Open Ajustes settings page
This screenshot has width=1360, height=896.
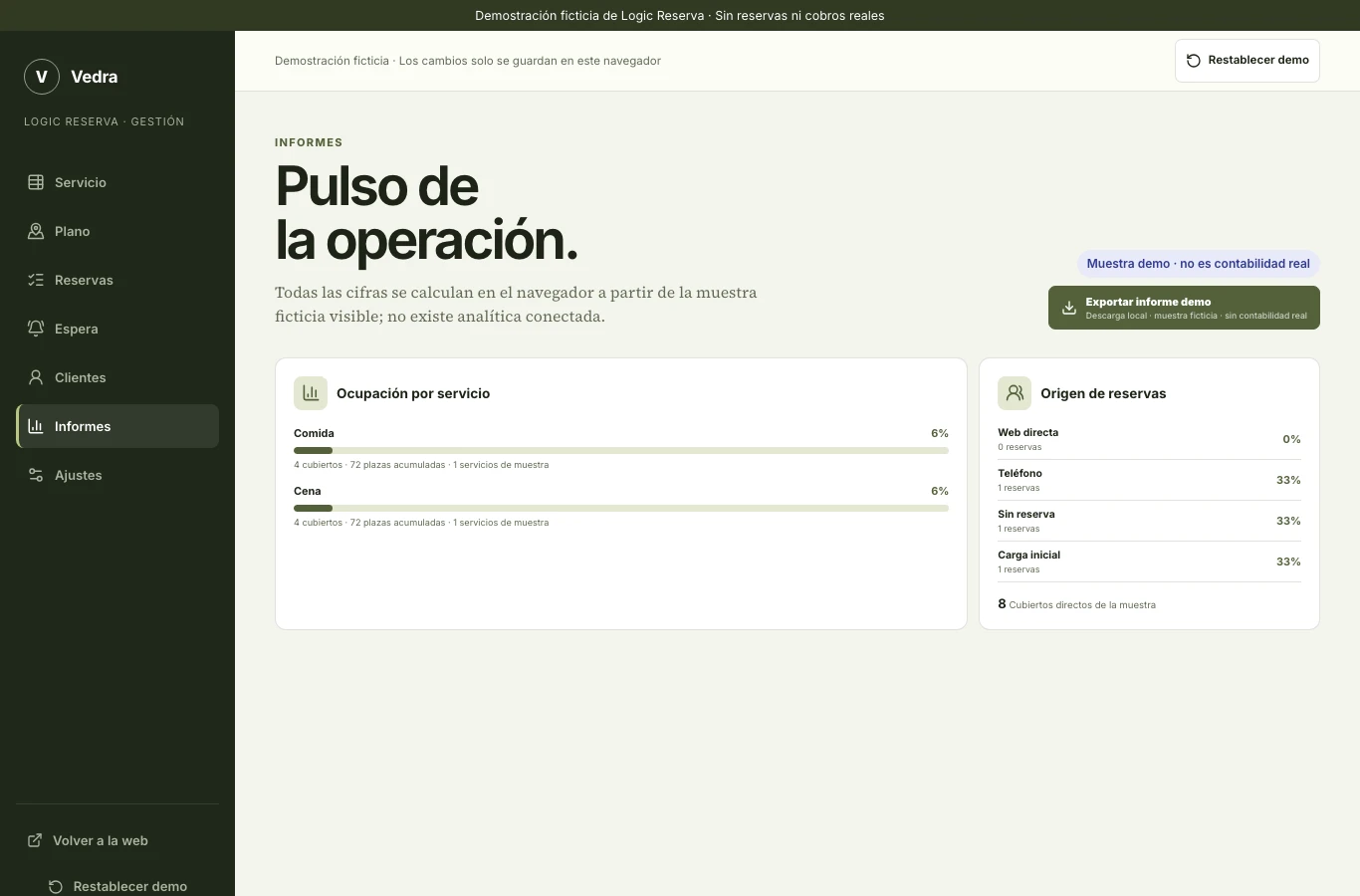117,475
